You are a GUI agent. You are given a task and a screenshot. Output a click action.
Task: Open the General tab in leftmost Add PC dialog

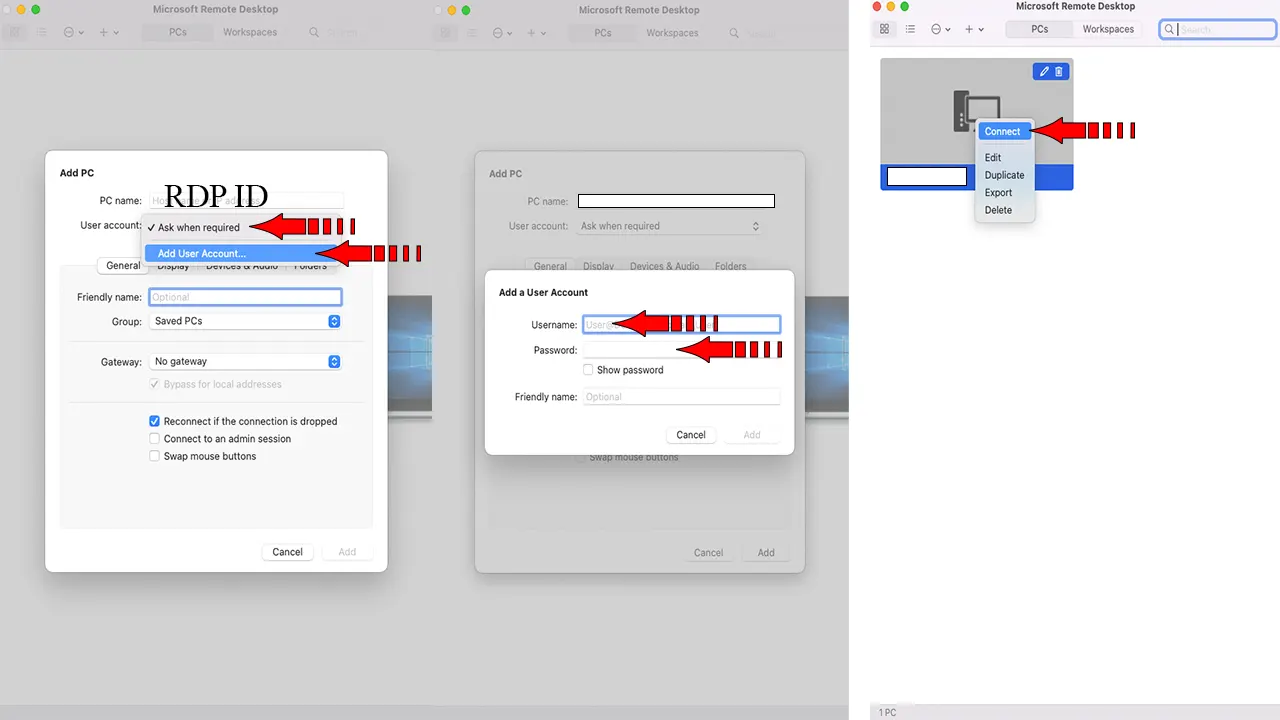point(123,265)
